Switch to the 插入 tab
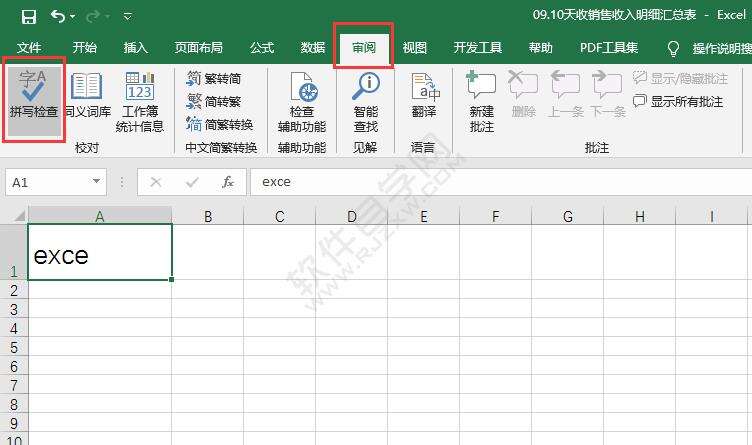 pyautogui.click(x=135, y=47)
